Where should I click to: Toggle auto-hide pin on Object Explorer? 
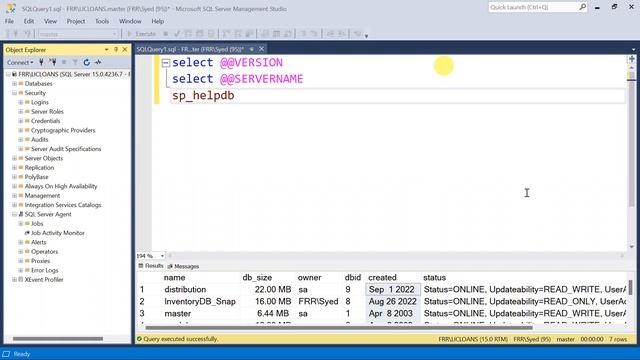(116, 49)
